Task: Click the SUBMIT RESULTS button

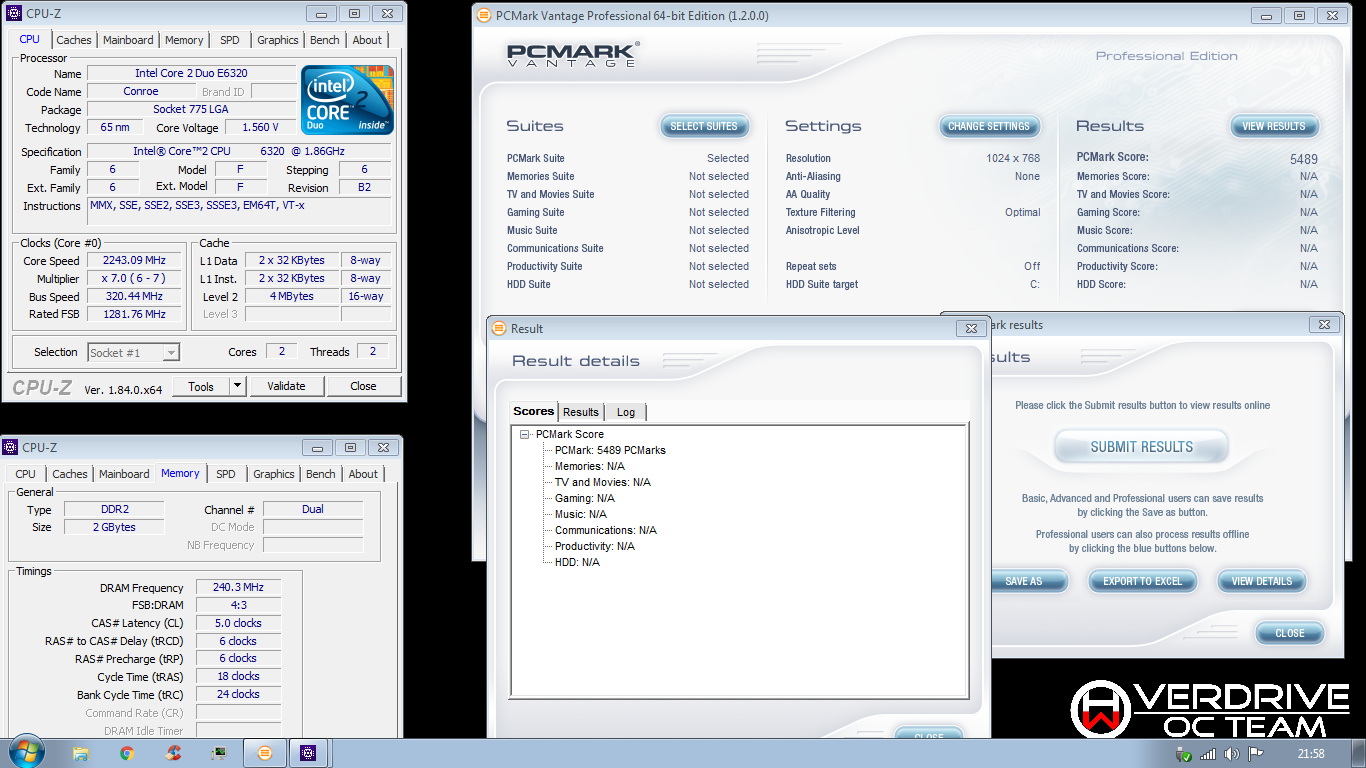Action: pyautogui.click(x=1141, y=447)
